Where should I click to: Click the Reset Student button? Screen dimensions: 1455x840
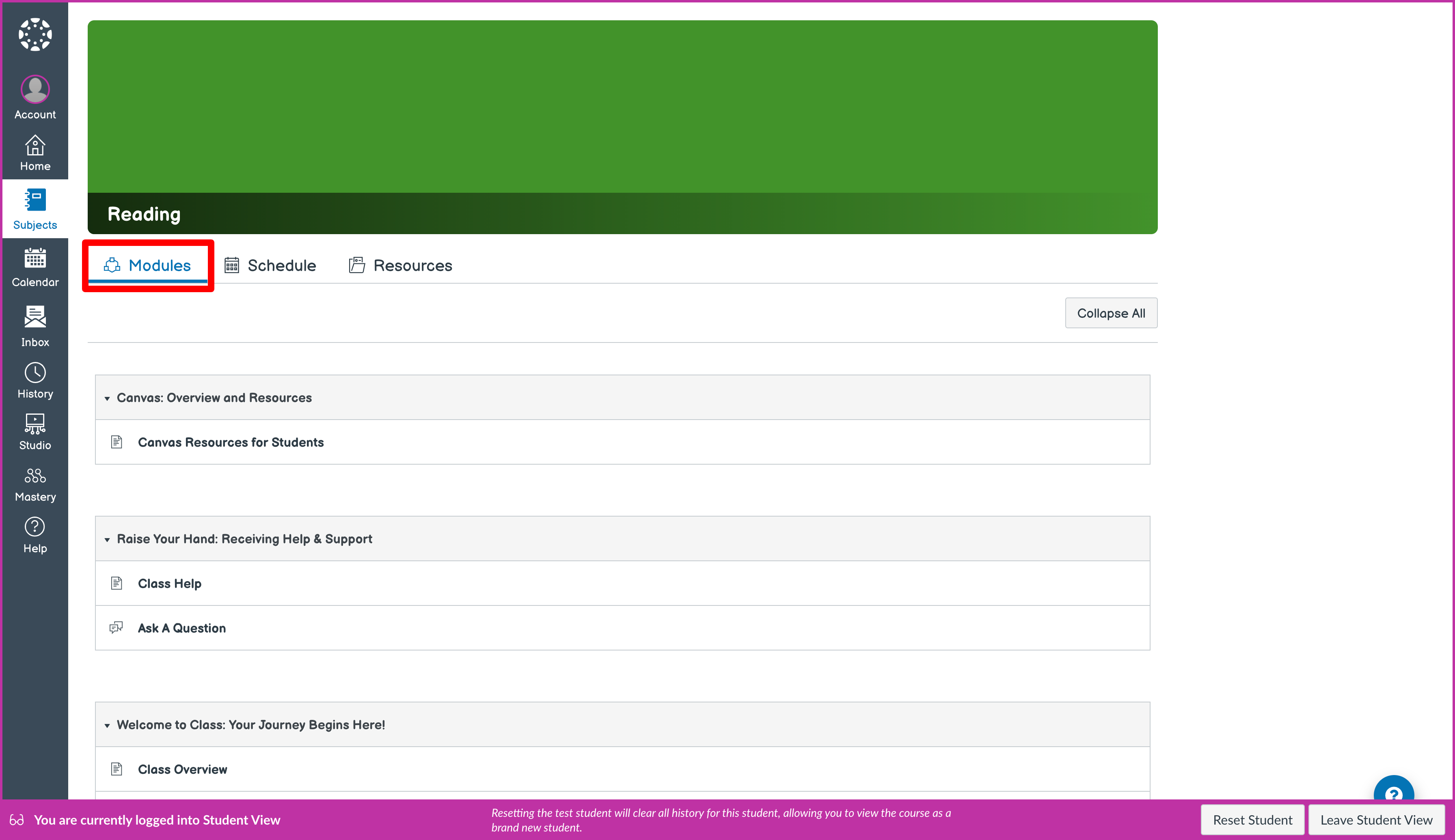1252,820
